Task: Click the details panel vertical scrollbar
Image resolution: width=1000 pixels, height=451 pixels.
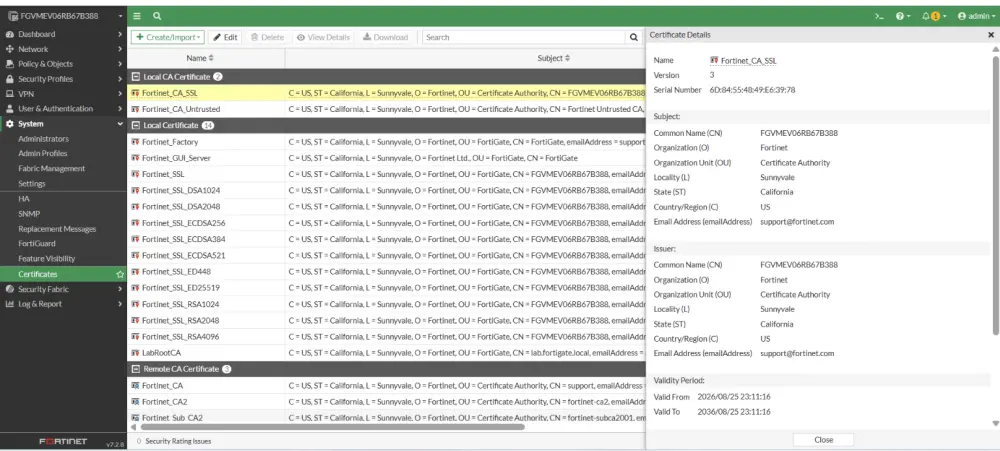Action: pyautogui.click(x=995, y=195)
